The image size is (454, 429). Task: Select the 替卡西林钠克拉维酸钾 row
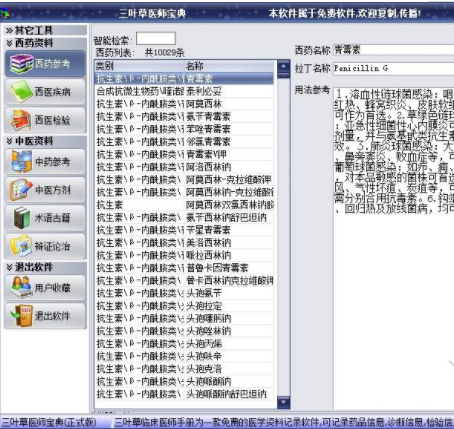click(x=184, y=281)
